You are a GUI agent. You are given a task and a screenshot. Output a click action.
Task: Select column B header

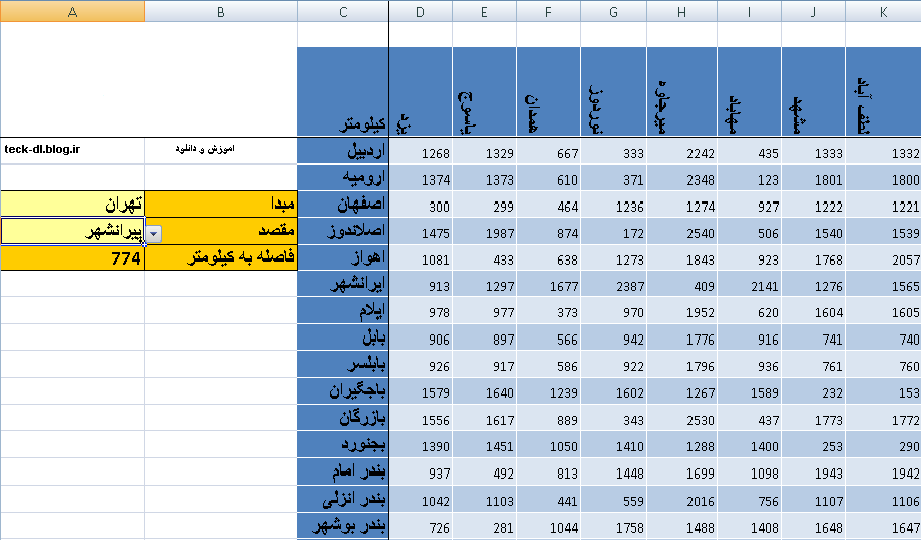[220, 11]
